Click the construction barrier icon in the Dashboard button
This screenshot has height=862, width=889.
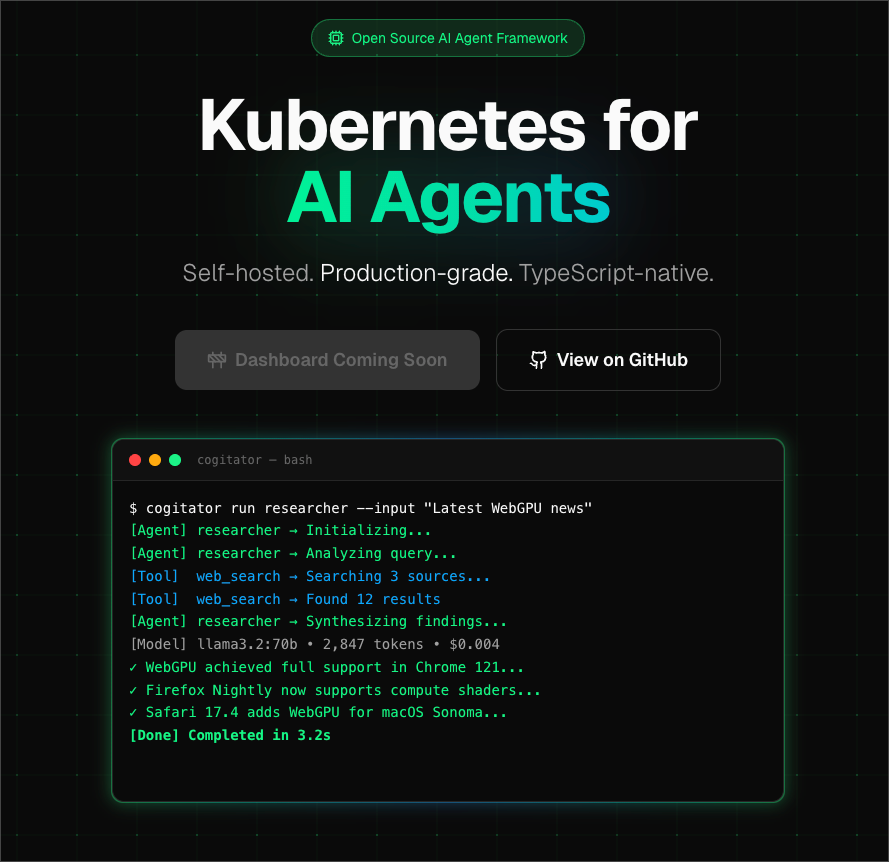(217, 360)
